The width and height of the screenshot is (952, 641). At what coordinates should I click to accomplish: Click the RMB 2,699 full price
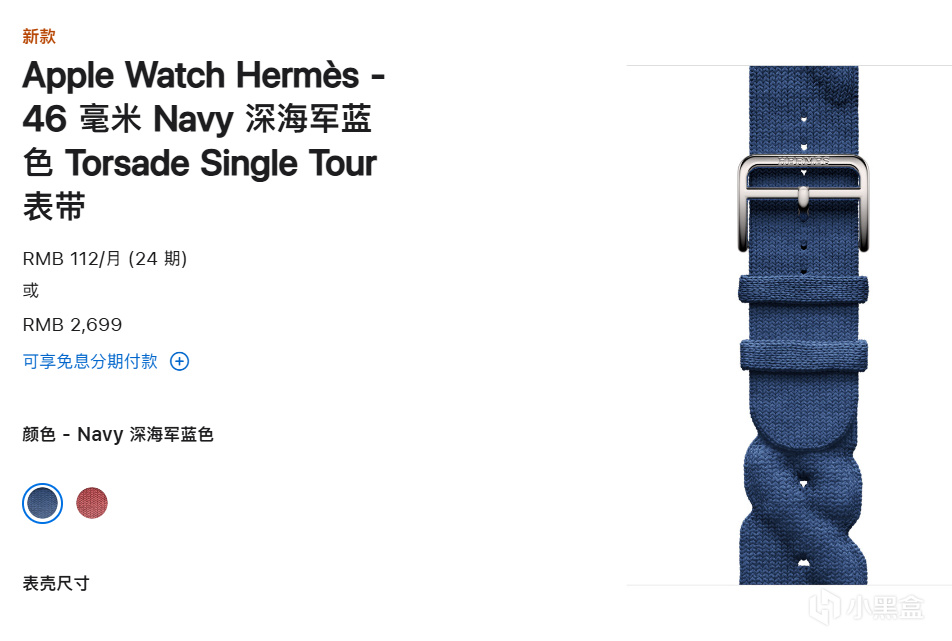click(x=72, y=325)
